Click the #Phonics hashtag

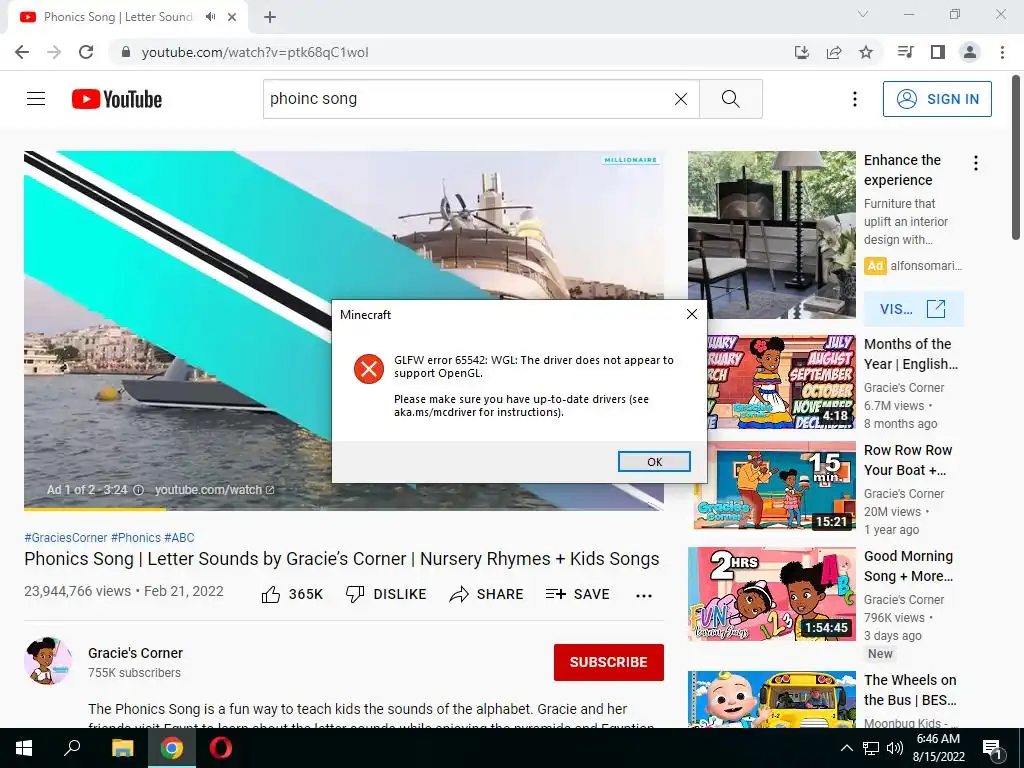[x=135, y=537]
